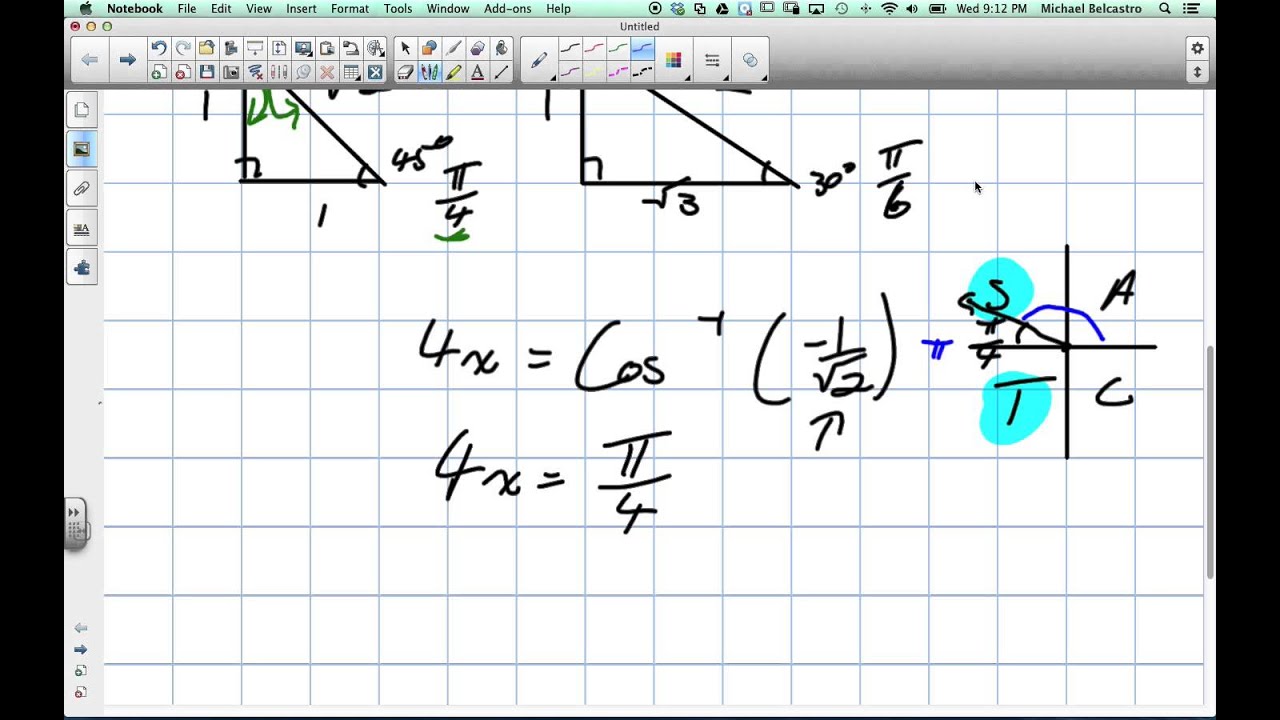1280x720 pixels.
Task: Open the line style dropdown
Action: click(x=713, y=60)
